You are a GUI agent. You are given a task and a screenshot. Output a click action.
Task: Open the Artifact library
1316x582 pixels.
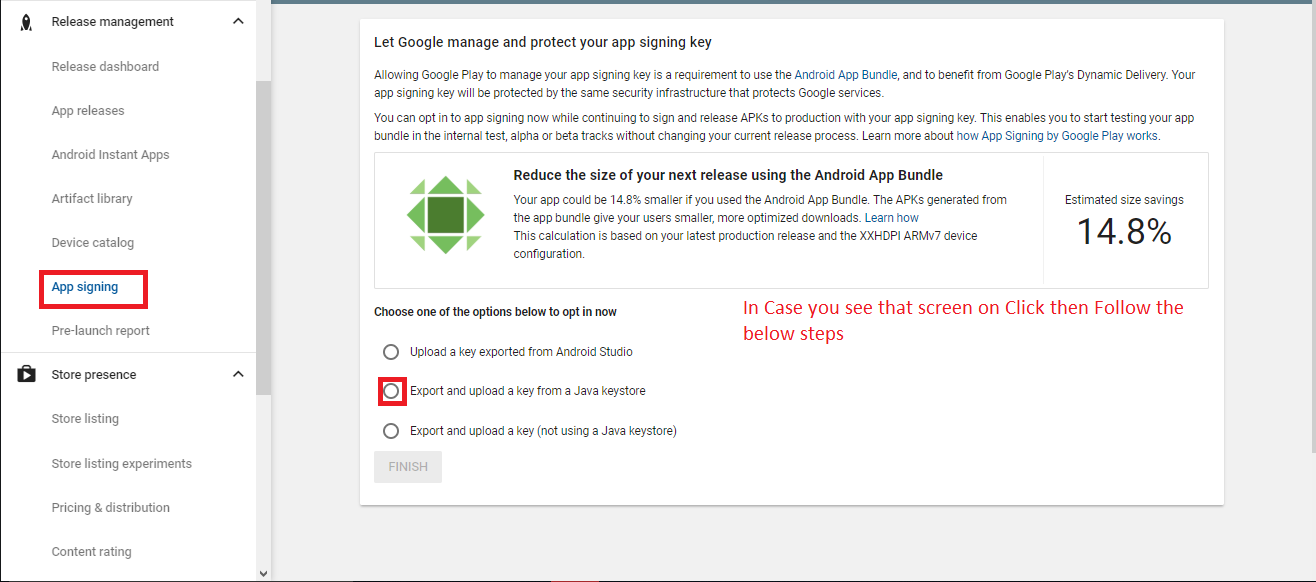coord(92,199)
